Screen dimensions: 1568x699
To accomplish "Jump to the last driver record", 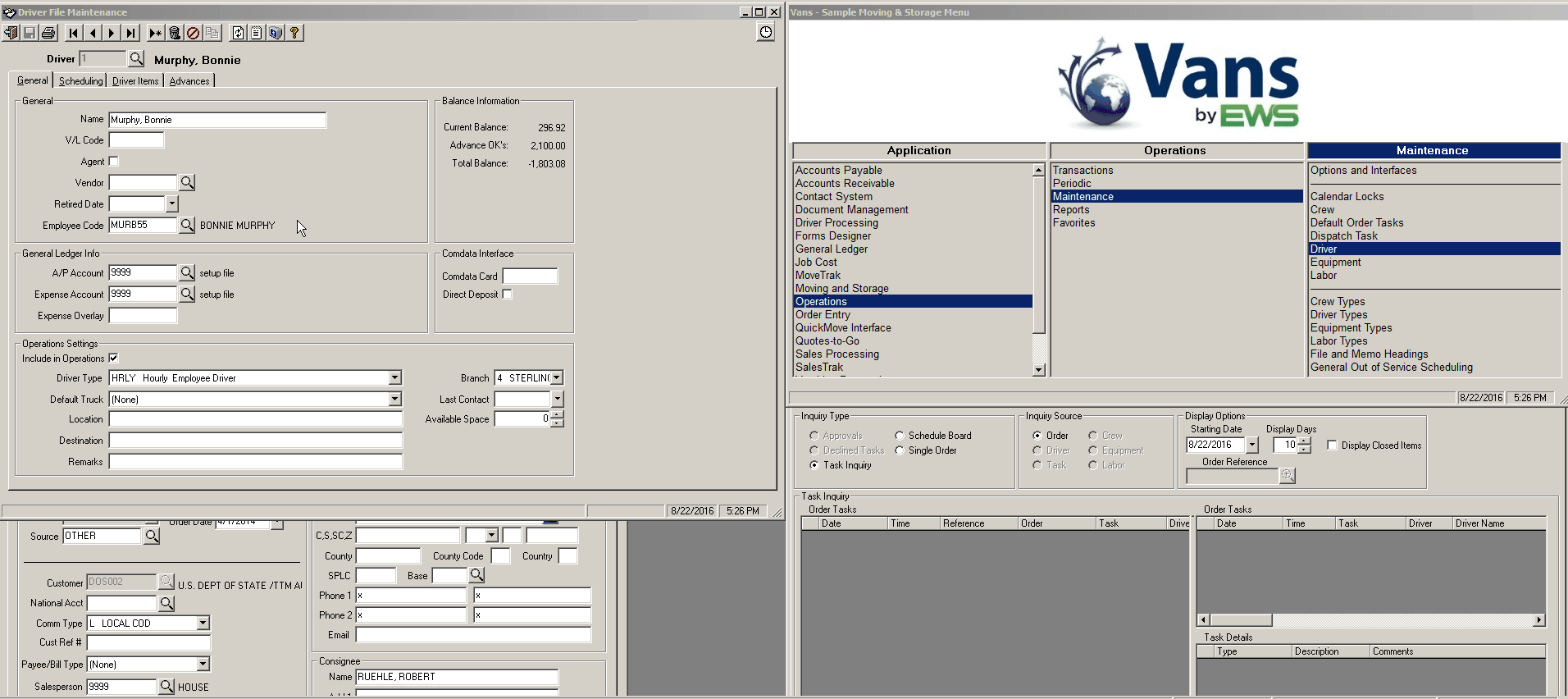I will (x=130, y=33).
